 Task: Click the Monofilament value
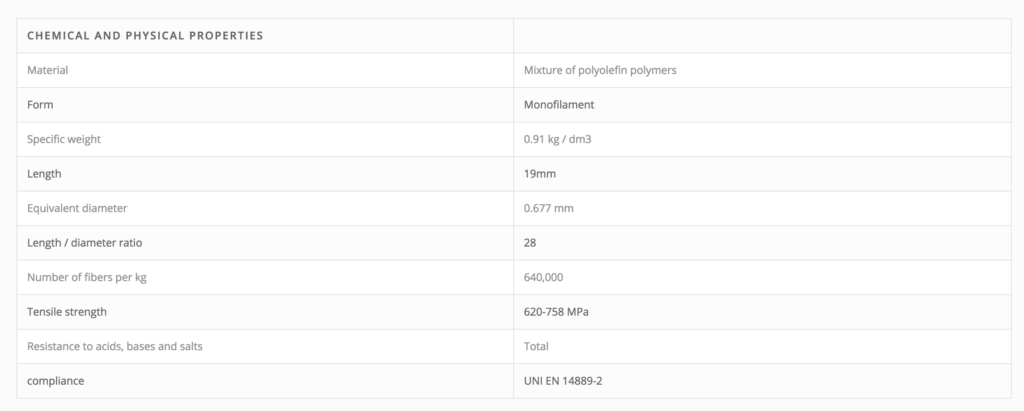[x=558, y=105]
